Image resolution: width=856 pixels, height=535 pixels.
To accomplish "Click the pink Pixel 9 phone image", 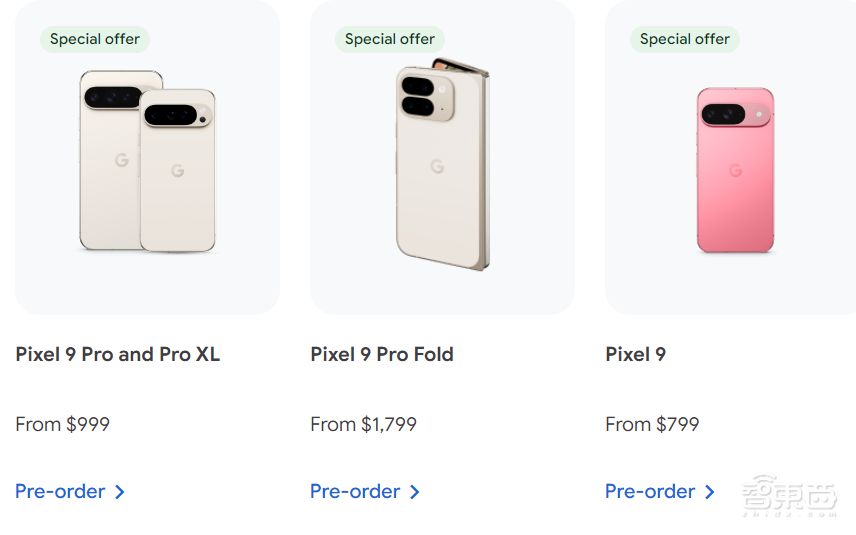I will point(735,170).
